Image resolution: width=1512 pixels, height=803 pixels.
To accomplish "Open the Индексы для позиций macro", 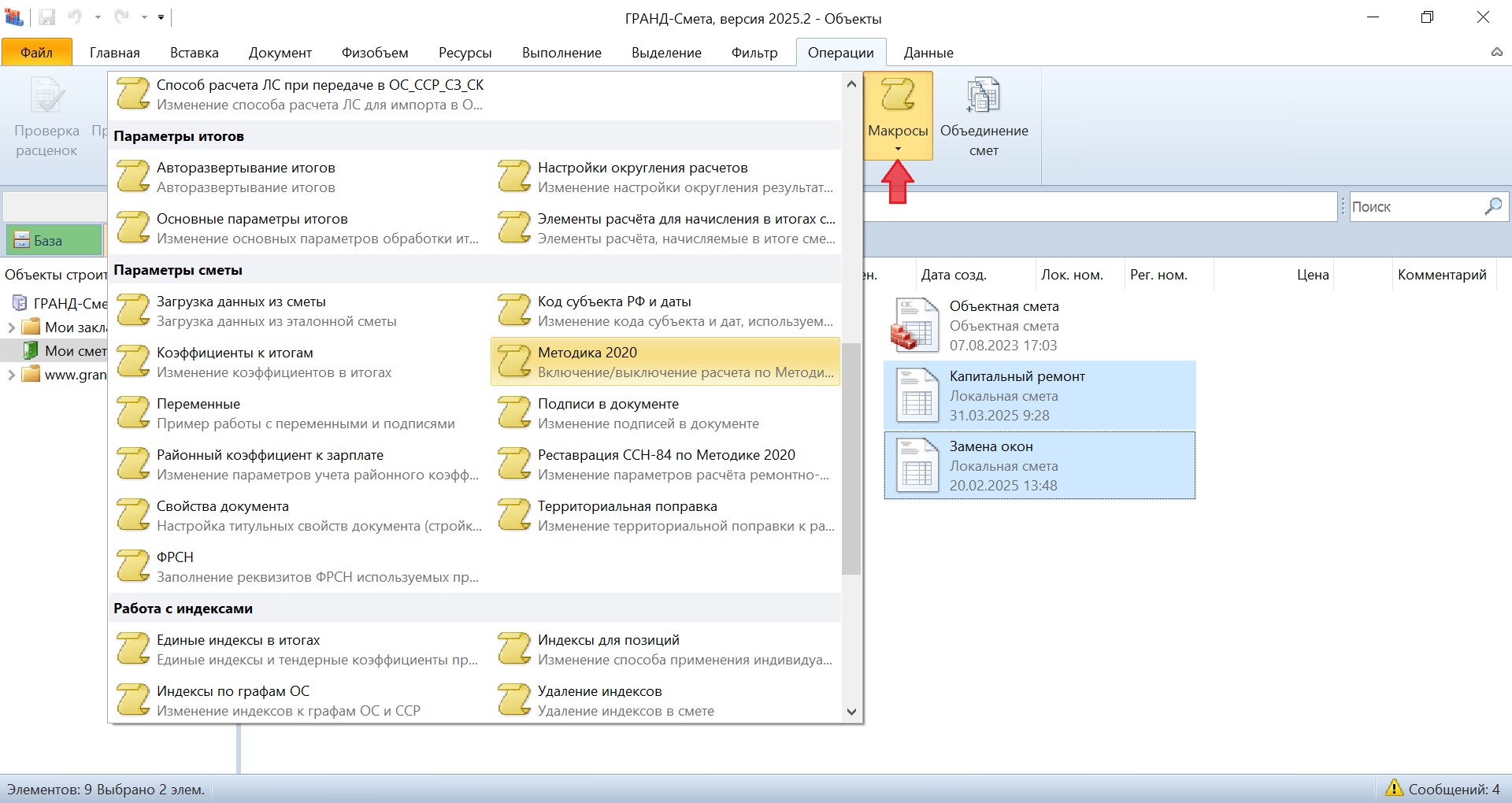I will pos(665,649).
